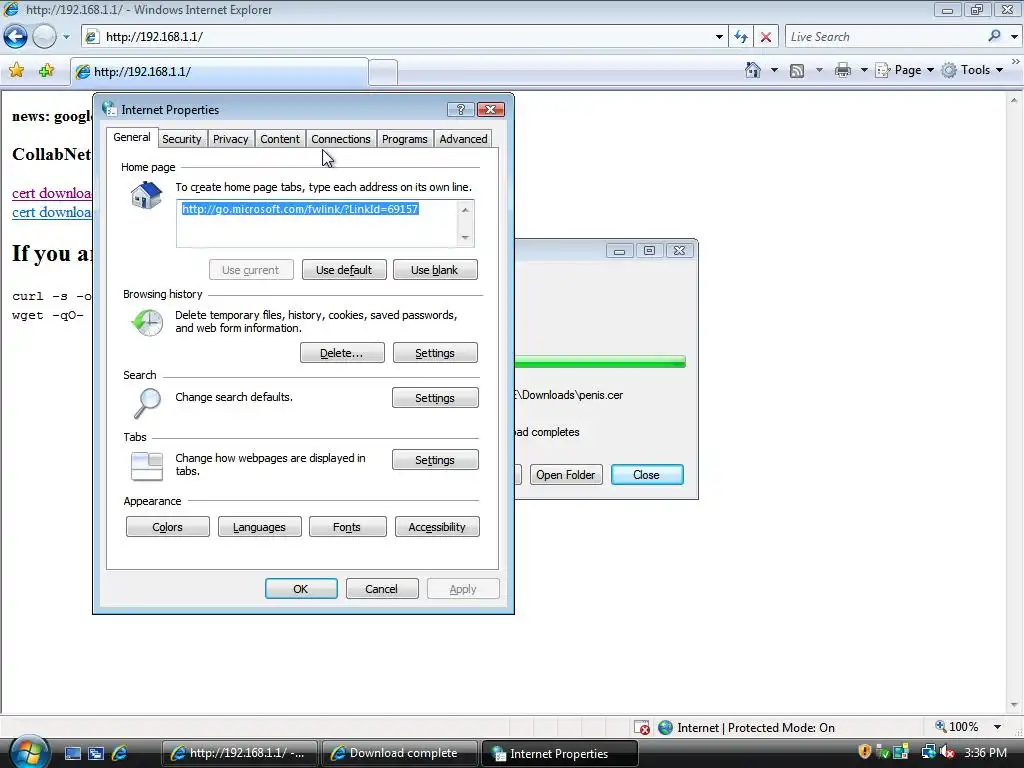Click the Accessibility appearance button
The width and height of the screenshot is (1024, 768).
tap(437, 527)
